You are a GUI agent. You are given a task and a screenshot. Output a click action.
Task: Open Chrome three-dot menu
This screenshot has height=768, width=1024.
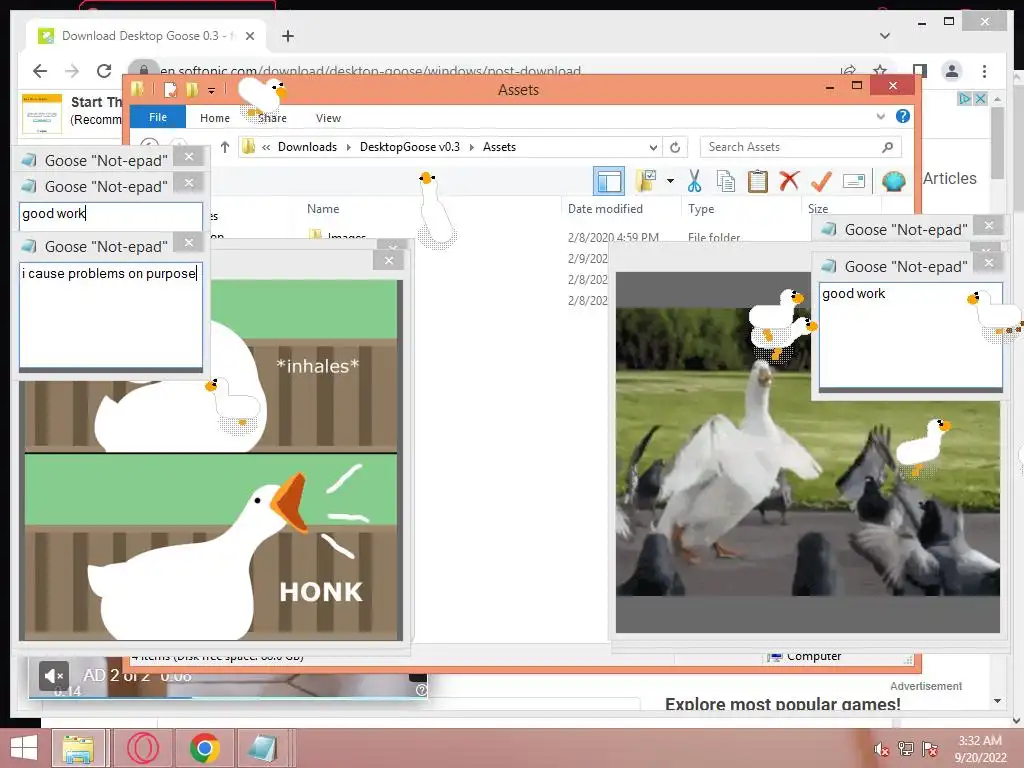click(x=984, y=71)
